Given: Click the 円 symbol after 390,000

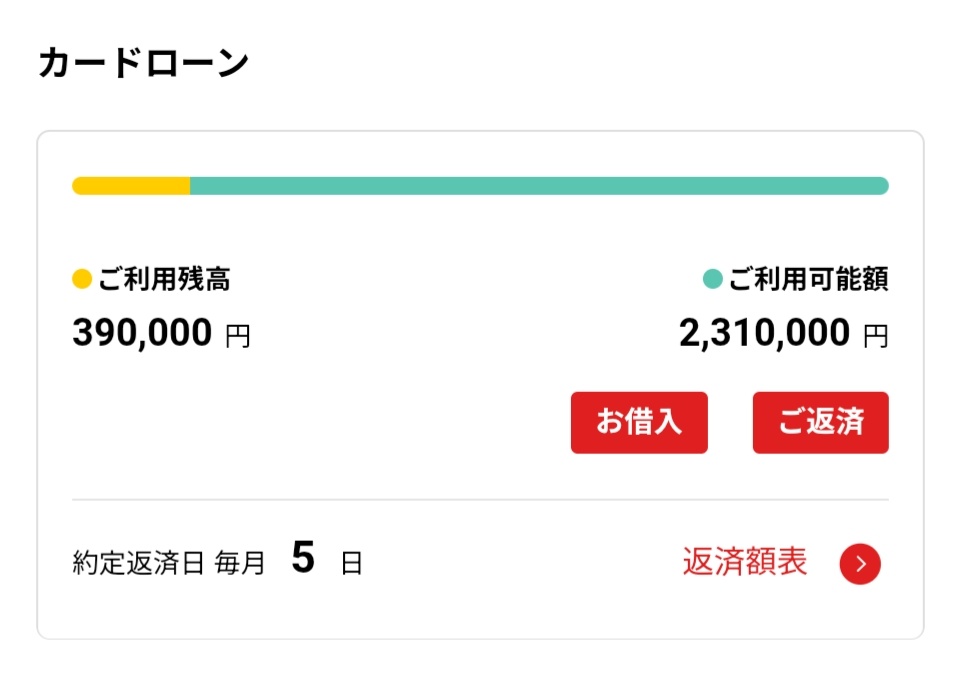Looking at the screenshot, I should click(x=238, y=336).
